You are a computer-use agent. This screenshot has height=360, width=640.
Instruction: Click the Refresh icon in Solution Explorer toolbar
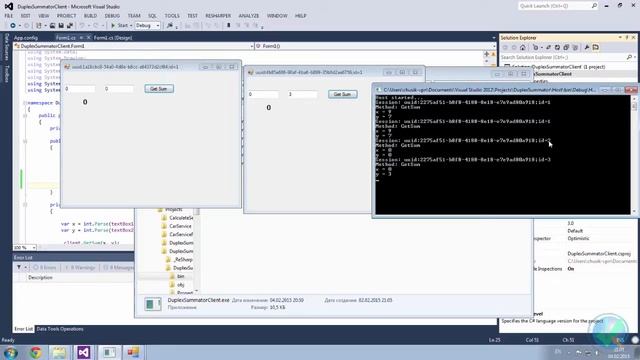(557, 47)
